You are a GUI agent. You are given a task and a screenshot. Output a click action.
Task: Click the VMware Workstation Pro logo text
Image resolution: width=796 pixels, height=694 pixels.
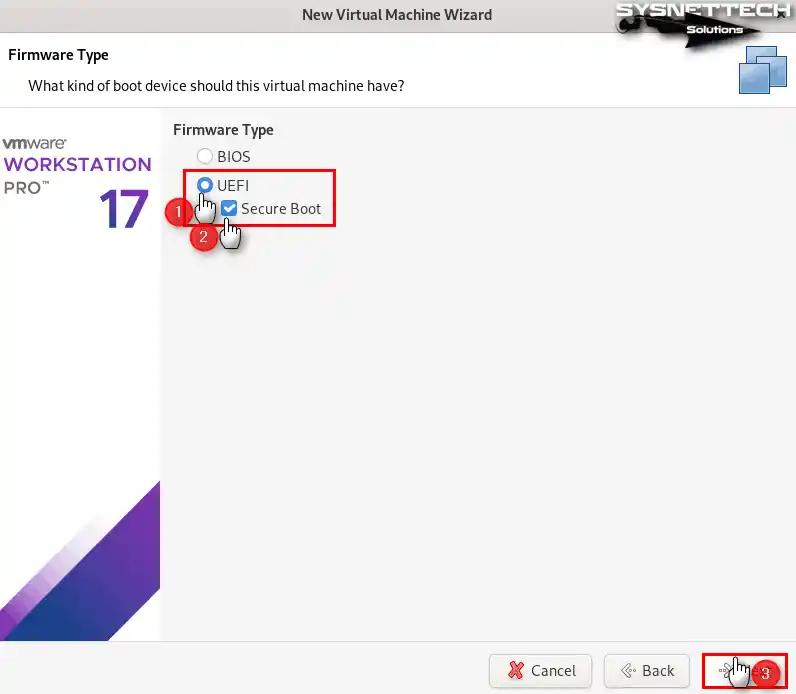77,165
